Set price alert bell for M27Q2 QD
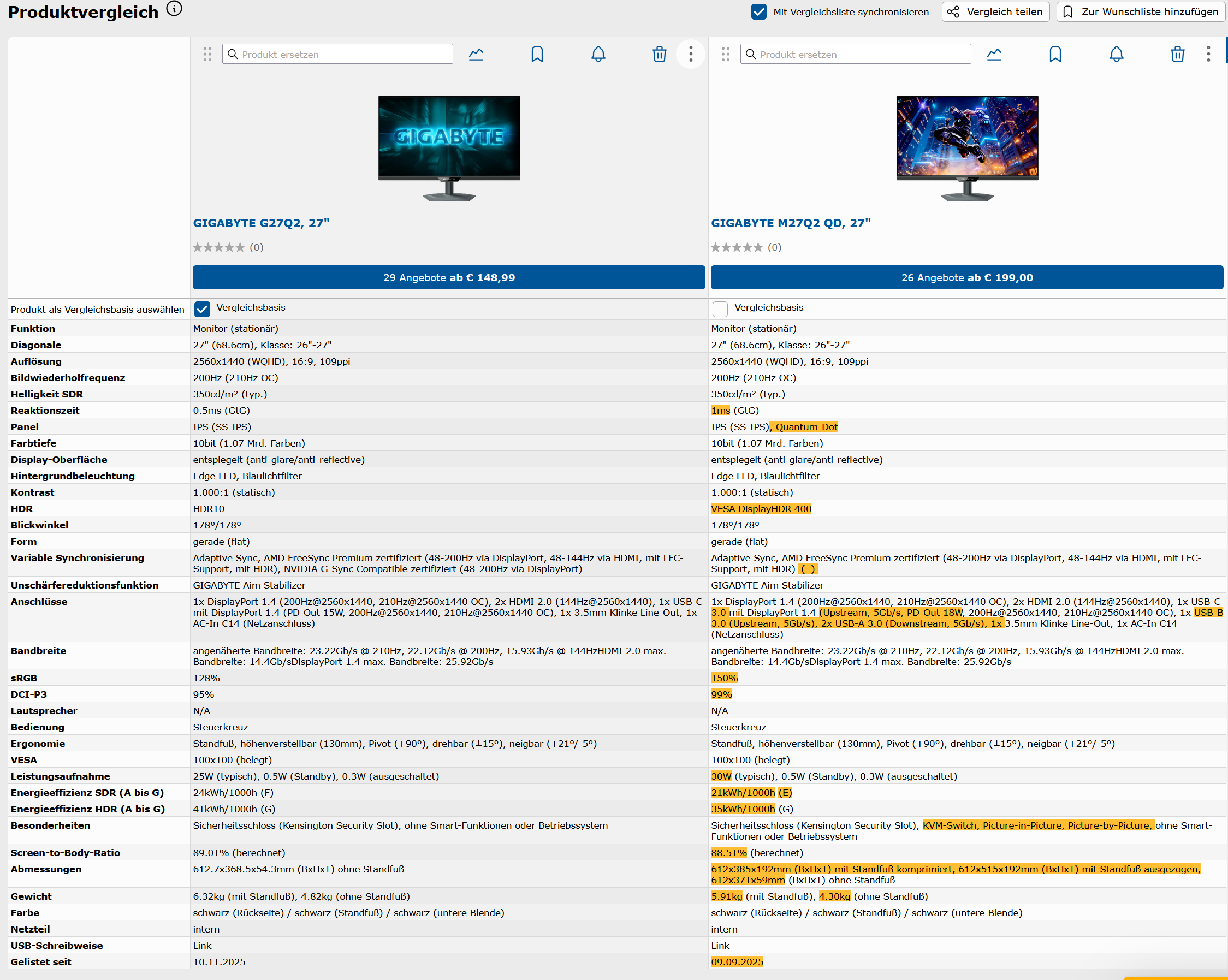This screenshot has height=980, width=1228. 1117,55
